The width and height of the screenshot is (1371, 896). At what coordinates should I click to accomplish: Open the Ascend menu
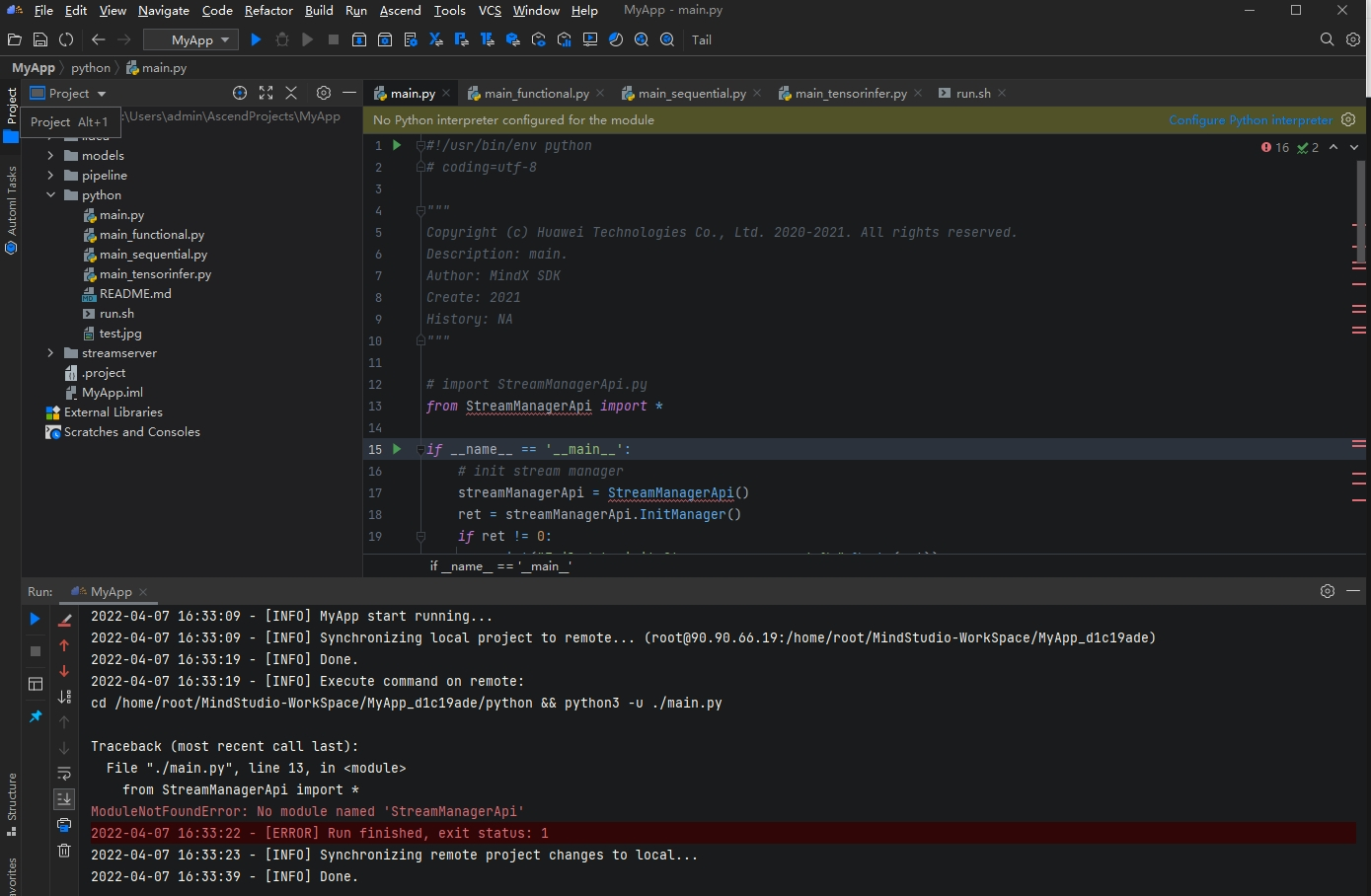point(400,10)
